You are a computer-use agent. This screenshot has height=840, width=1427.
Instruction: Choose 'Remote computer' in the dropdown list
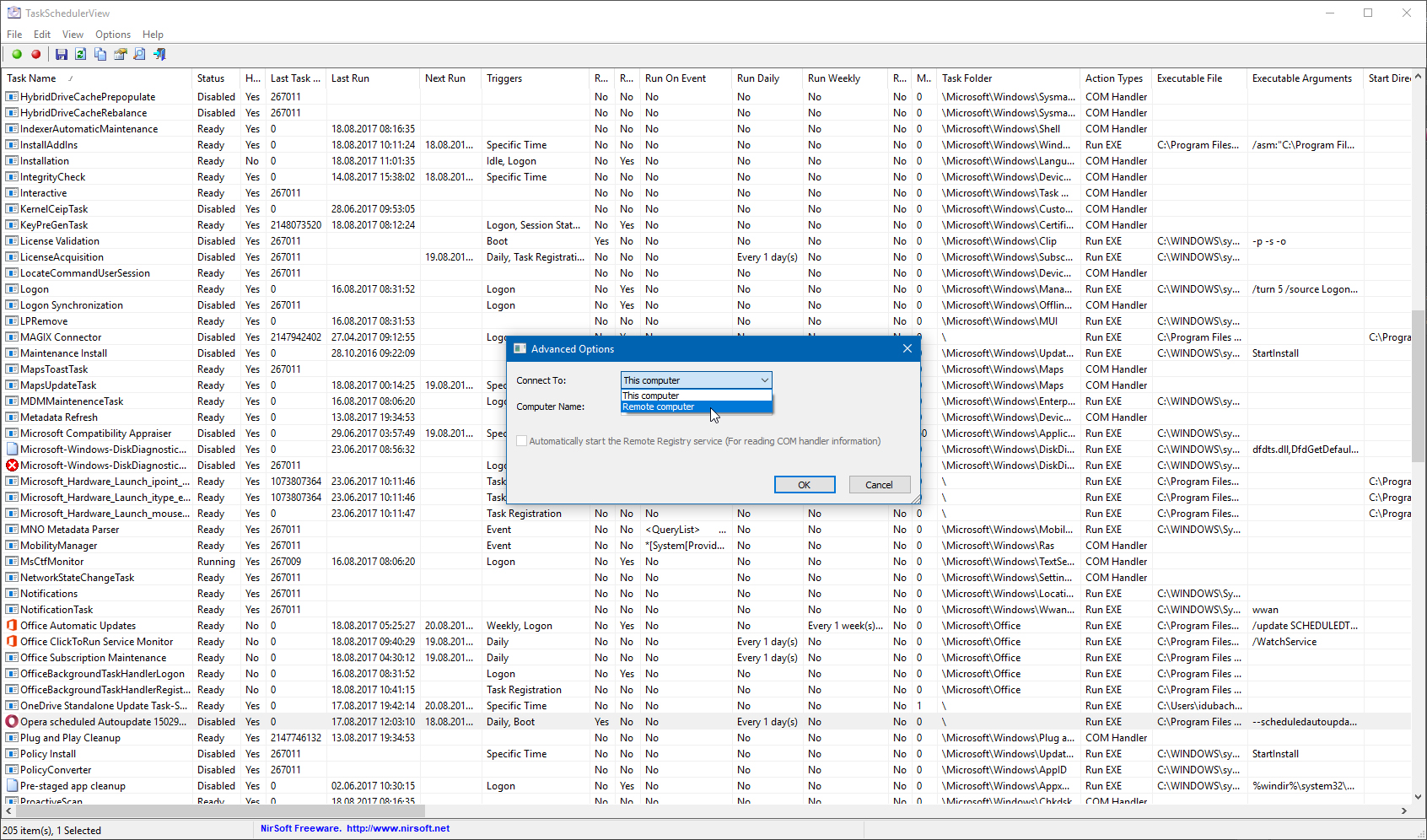click(696, 407)
